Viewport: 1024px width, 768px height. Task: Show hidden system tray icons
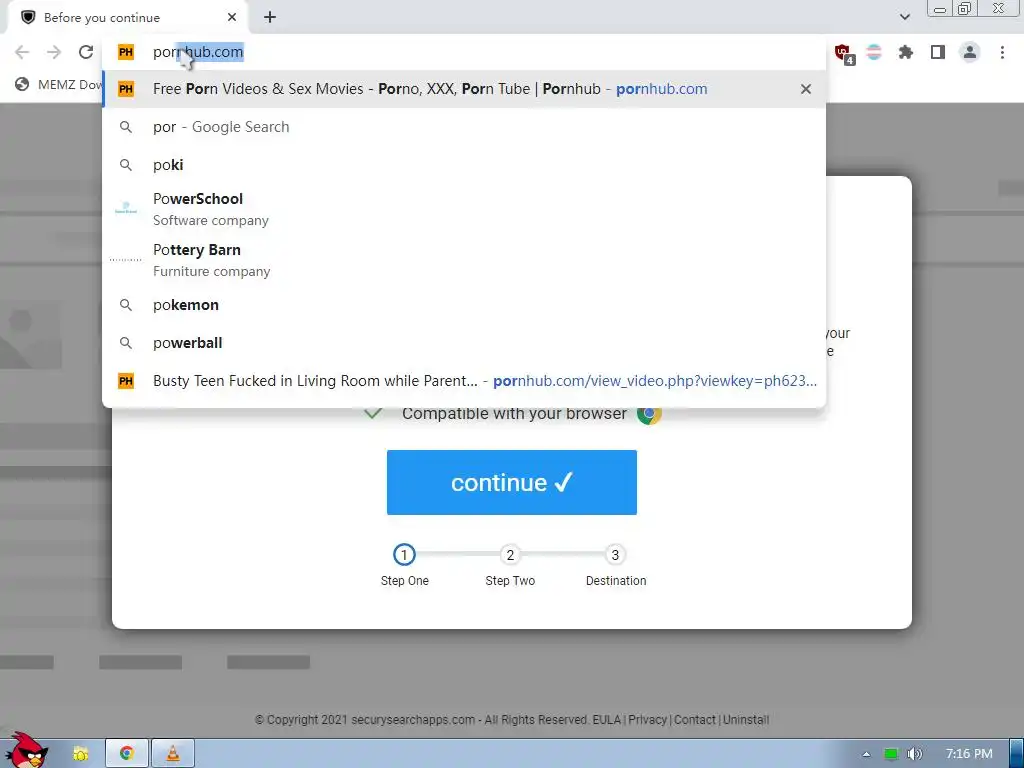(866, 754)
